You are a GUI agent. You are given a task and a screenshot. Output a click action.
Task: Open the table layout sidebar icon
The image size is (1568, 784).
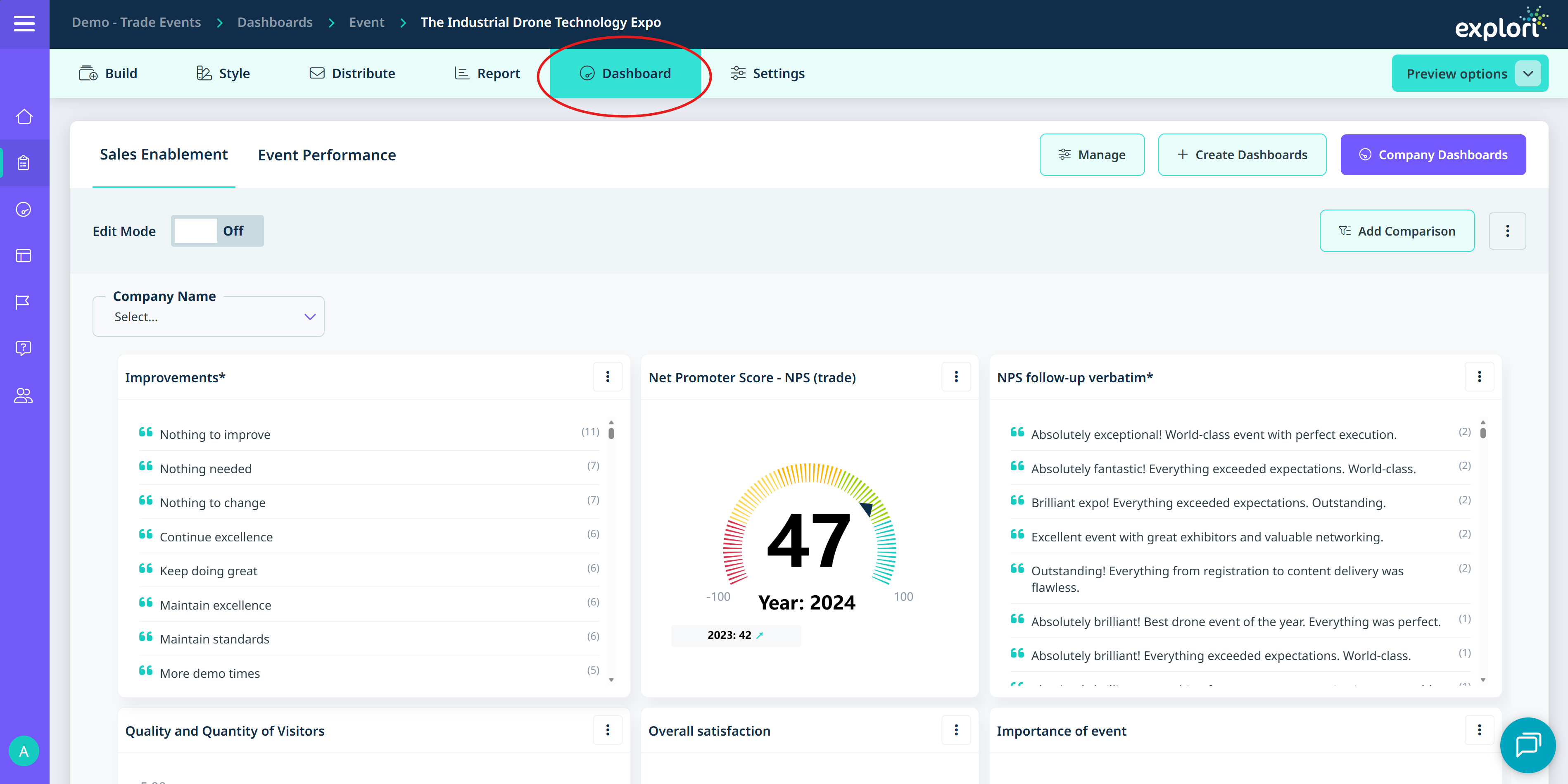(x=24, y=256)
